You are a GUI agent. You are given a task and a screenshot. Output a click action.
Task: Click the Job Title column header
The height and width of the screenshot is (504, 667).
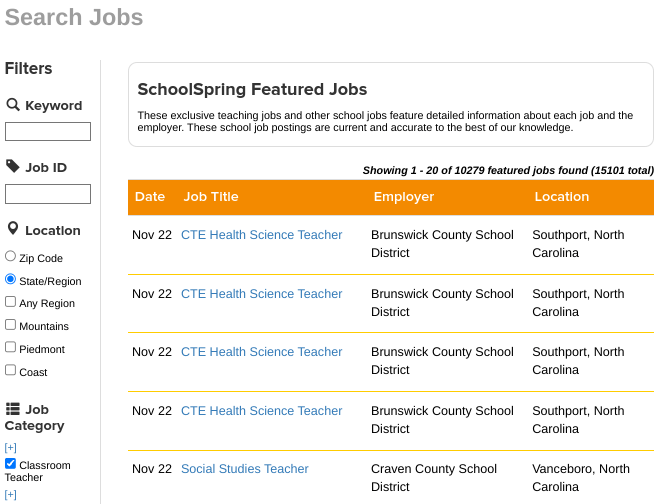pos(211,197)
